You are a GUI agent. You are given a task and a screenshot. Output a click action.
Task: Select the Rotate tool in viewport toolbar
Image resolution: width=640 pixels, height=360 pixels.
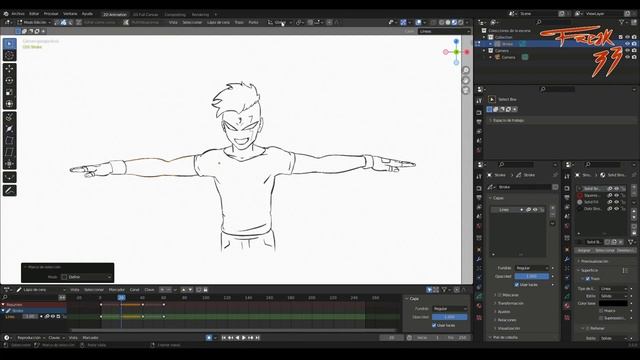(x=9, y=80)
